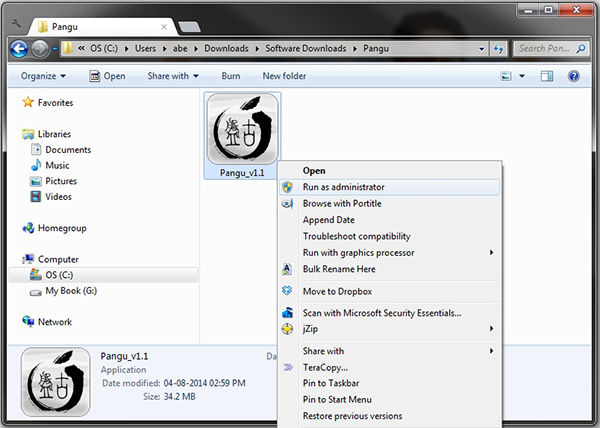Click the New folder button
Image resolution: width=600 pixels, height=428 pixels.
[x=284, y=76]
